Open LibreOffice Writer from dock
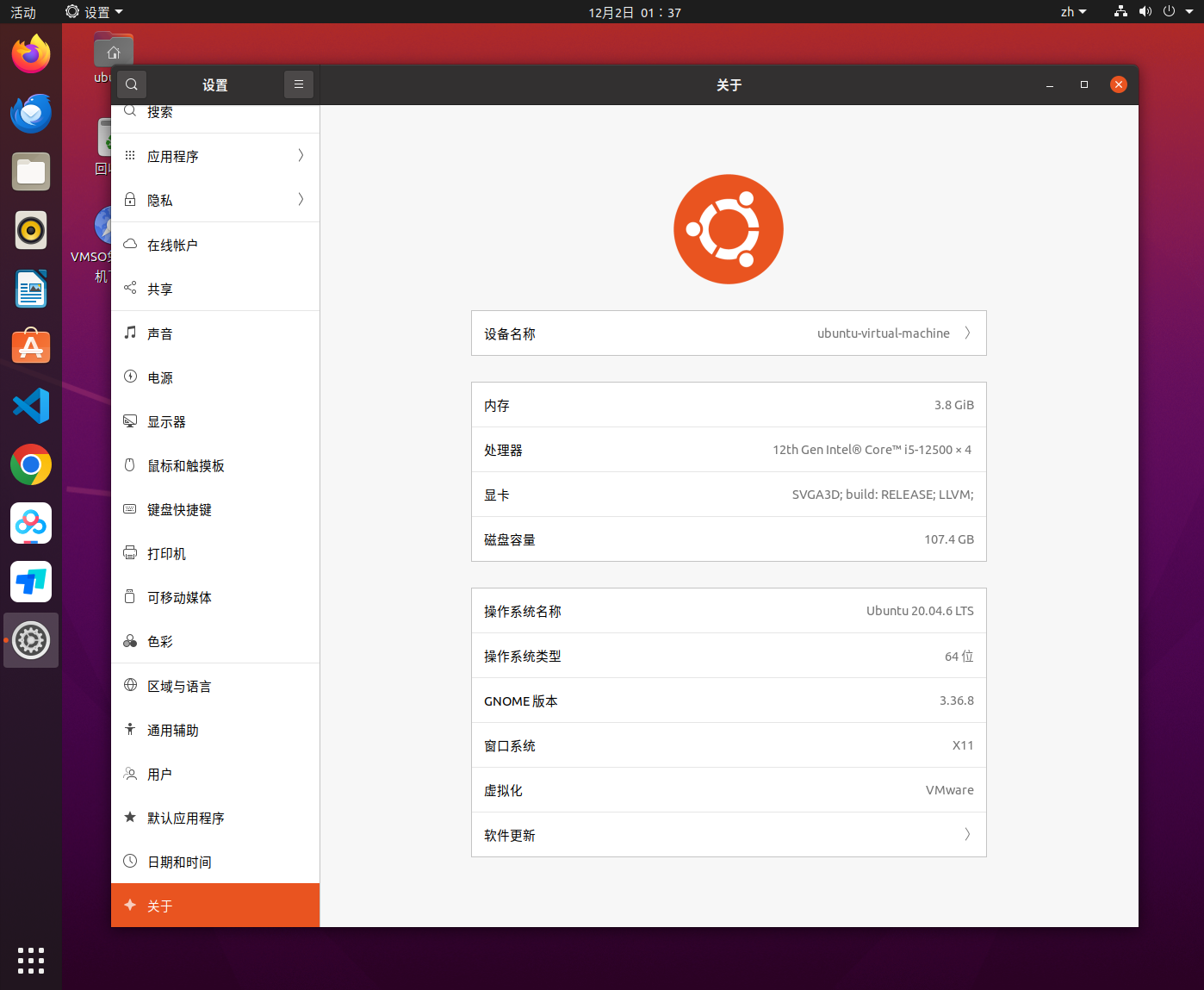This screenshot has width=1204, height=990. [31, 289]
